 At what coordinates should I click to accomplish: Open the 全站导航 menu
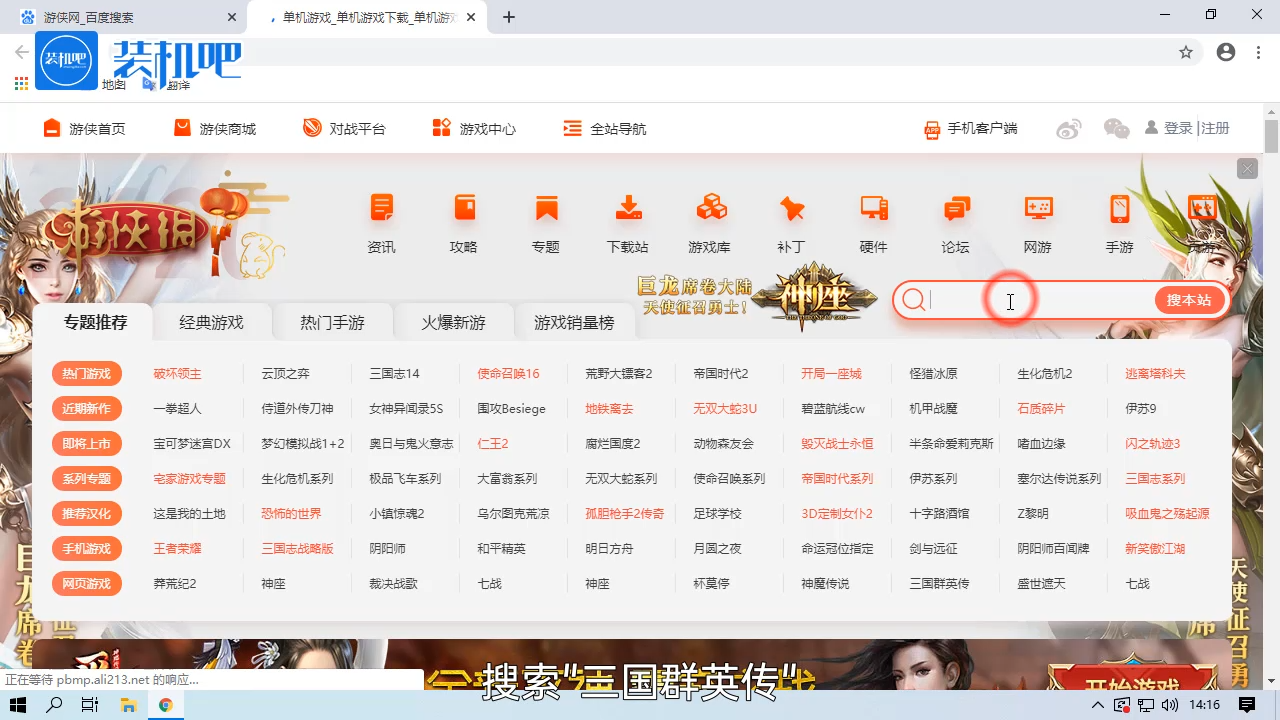pos(604,128)
